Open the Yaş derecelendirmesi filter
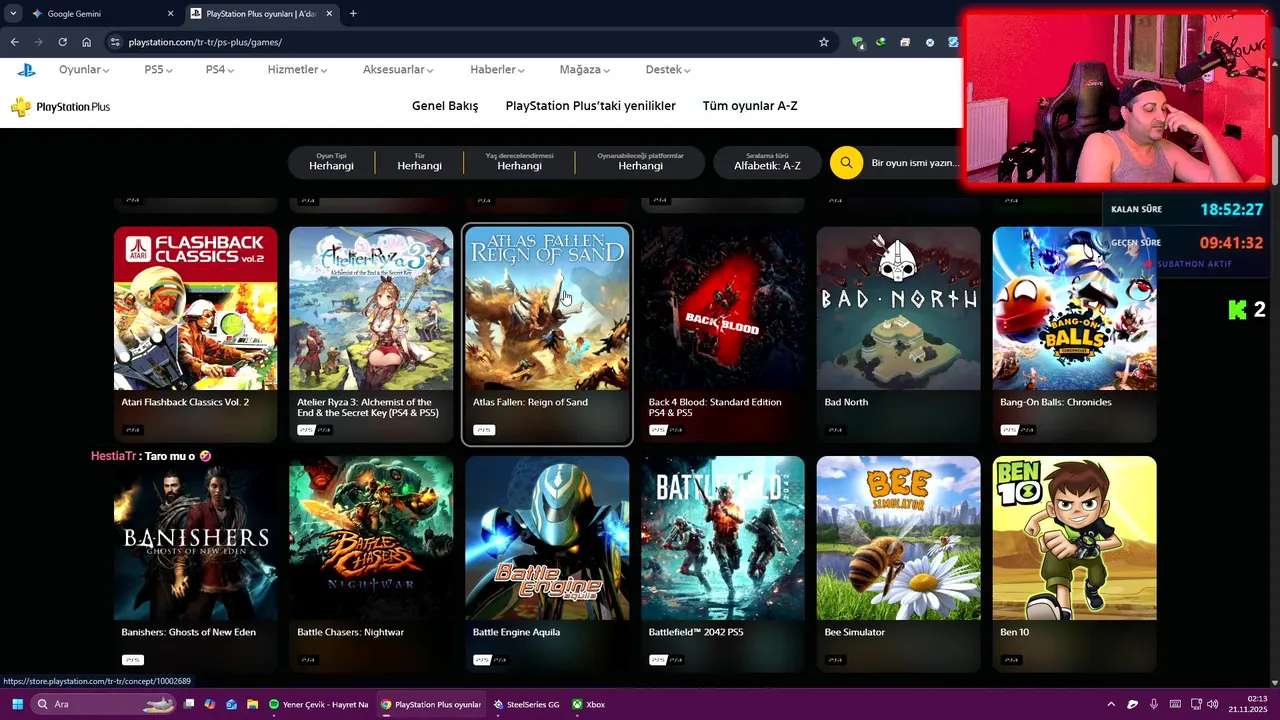This screenshot has width=1280, height=720. pyautogui.click(x=520, y=162)
